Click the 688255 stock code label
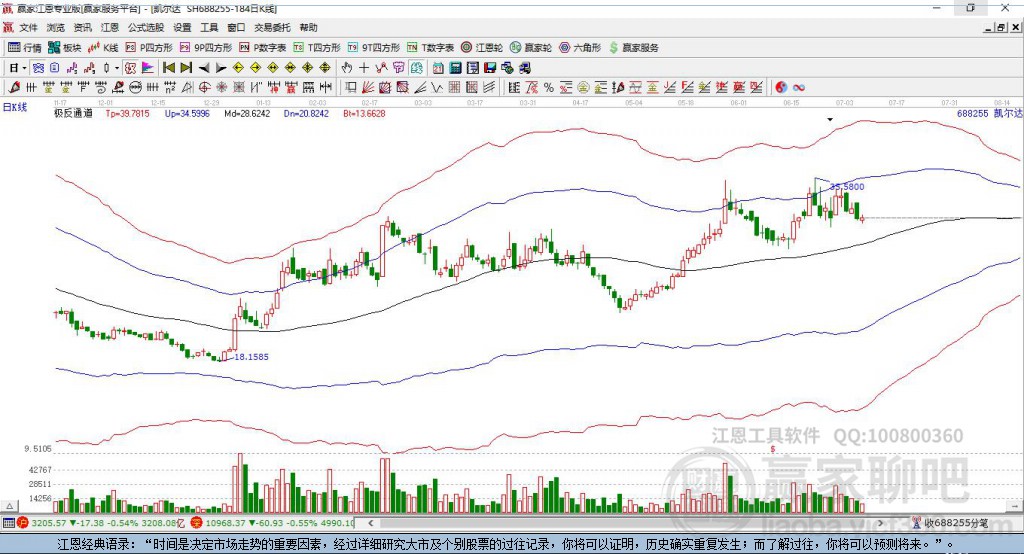This screenshot has width=1024, height=554. pyautogui.click(x=972, y=113)
